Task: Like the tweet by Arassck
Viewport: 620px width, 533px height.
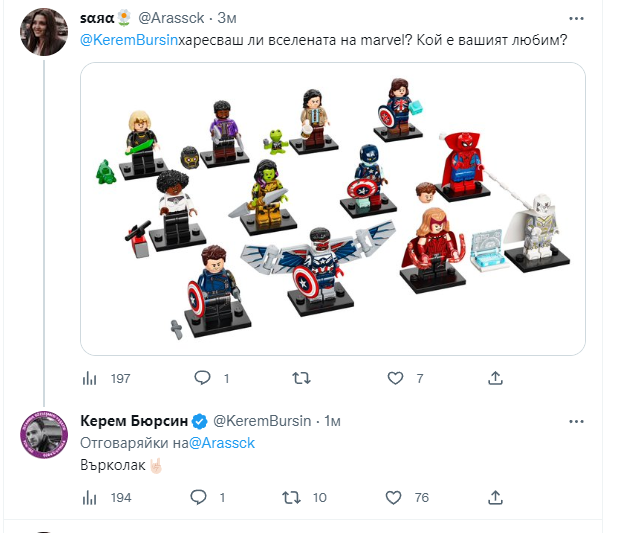Action: [396, 378]
